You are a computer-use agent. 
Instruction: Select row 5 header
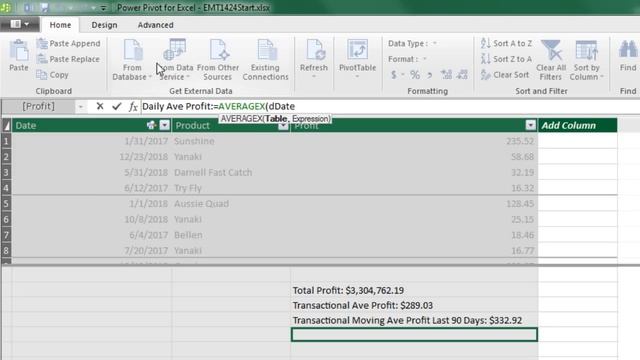pyautogui.click(x=6, y=204)
